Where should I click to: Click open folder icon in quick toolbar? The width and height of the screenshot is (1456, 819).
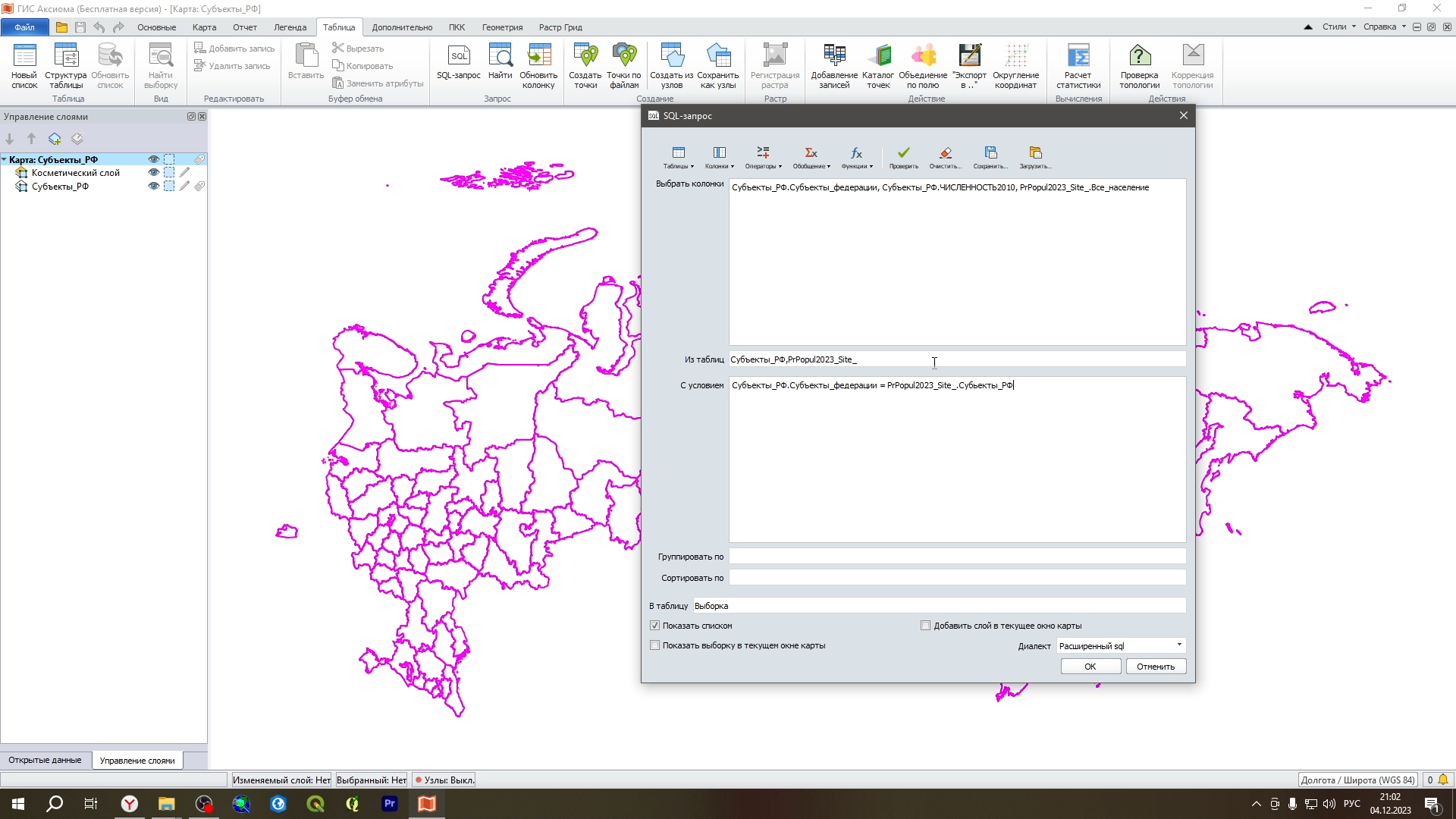tap(61, 27)
